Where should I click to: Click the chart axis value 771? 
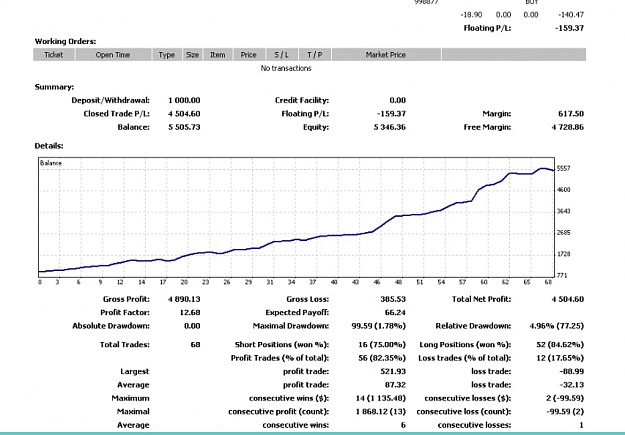point(562,276)
